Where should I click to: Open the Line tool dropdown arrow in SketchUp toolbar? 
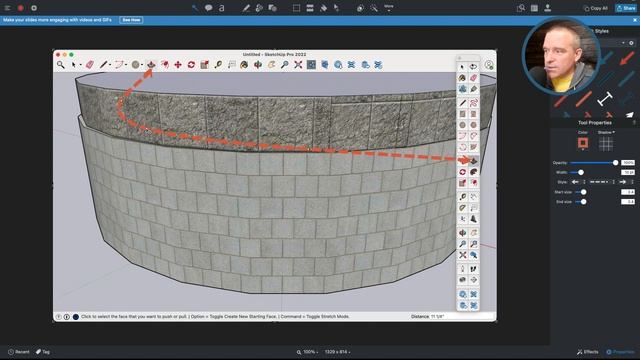(x=110, y=65)
